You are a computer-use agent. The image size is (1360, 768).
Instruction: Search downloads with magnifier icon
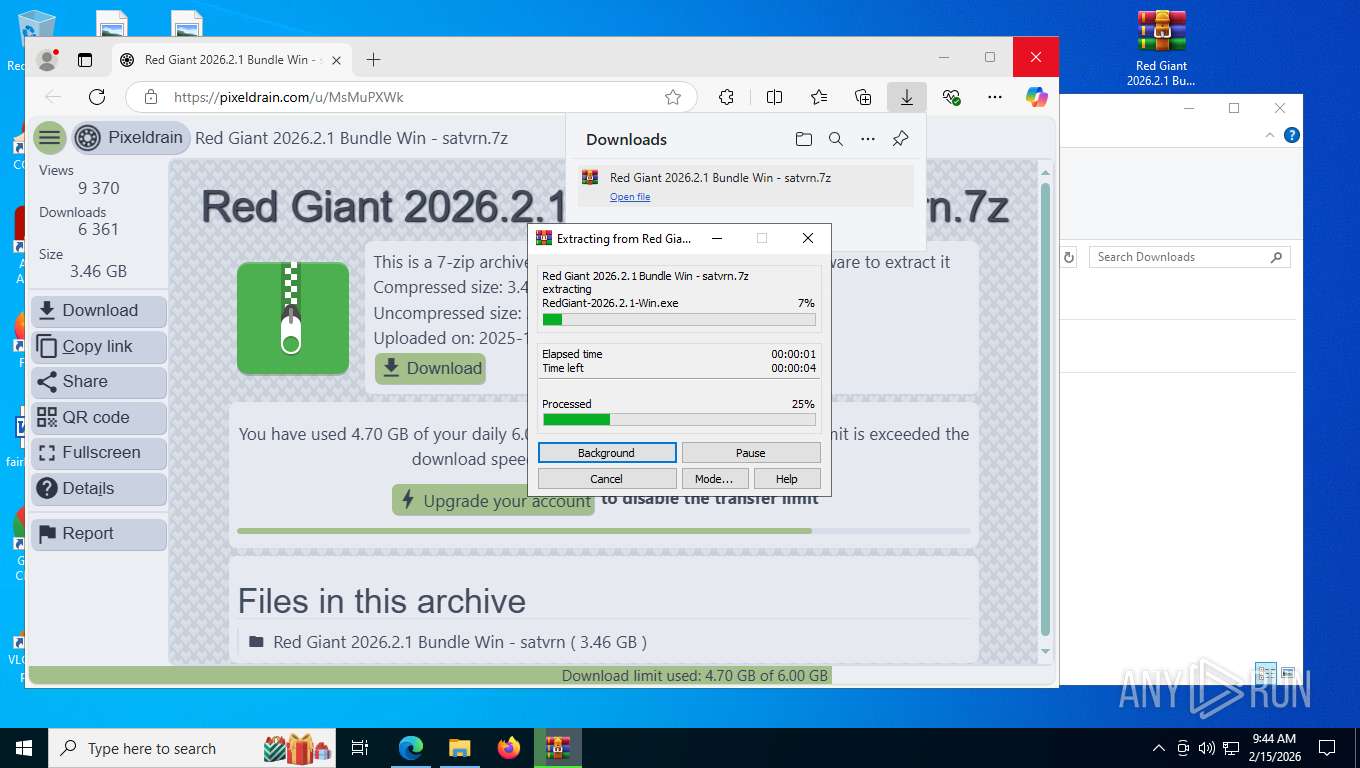(x=836, y=139)
